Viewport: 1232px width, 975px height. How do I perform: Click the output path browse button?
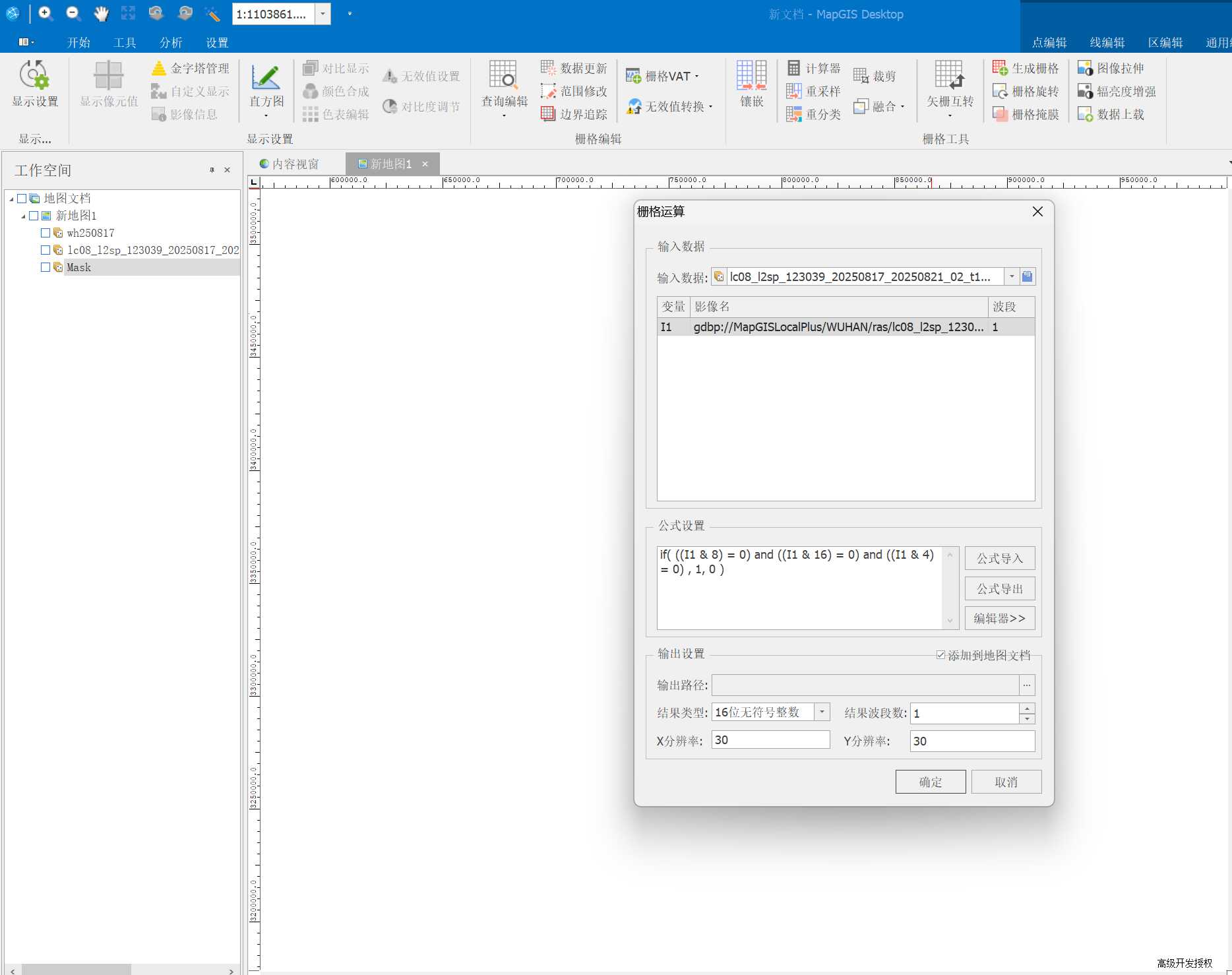click(x=1027, y=685)
